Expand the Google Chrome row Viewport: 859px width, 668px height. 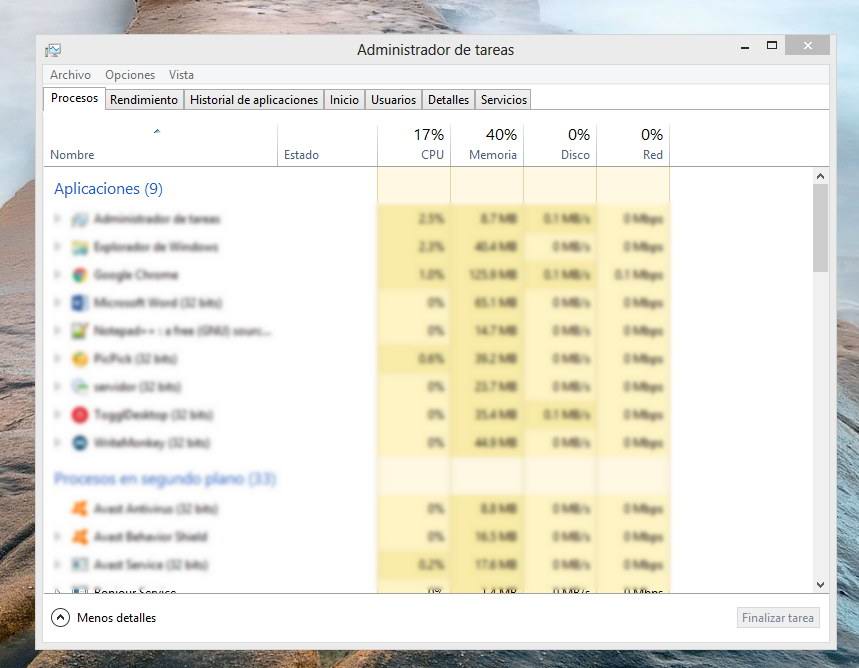(57, 275)
